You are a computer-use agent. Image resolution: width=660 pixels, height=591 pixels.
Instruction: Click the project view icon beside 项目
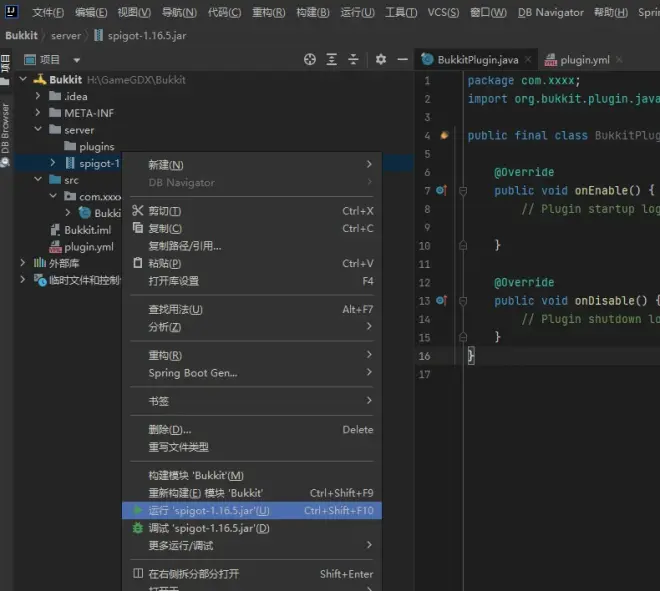pos(30,60)
